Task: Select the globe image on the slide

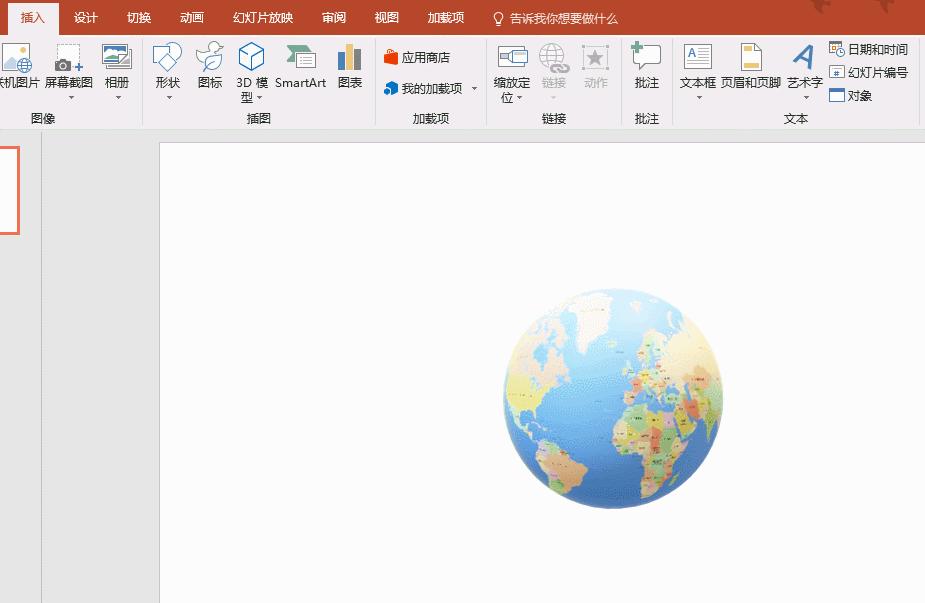Action: [614, 397]
